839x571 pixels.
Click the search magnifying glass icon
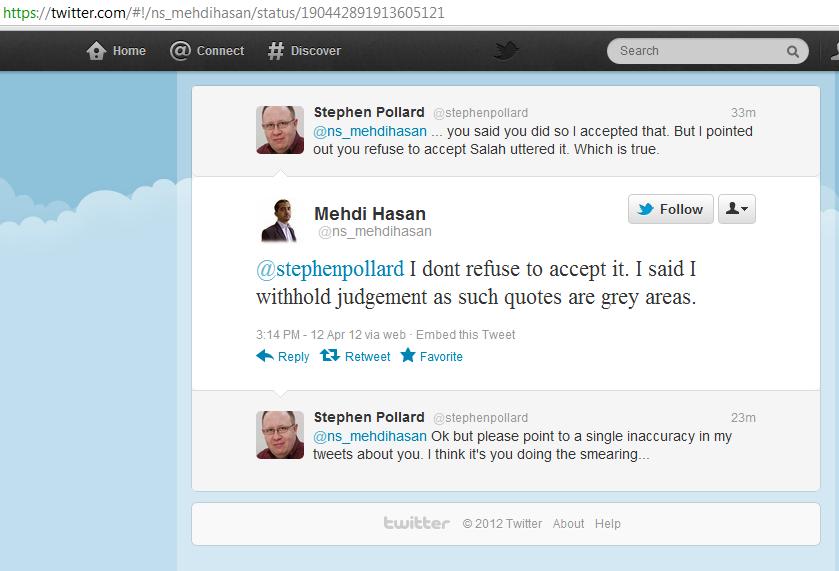[793, 51]
